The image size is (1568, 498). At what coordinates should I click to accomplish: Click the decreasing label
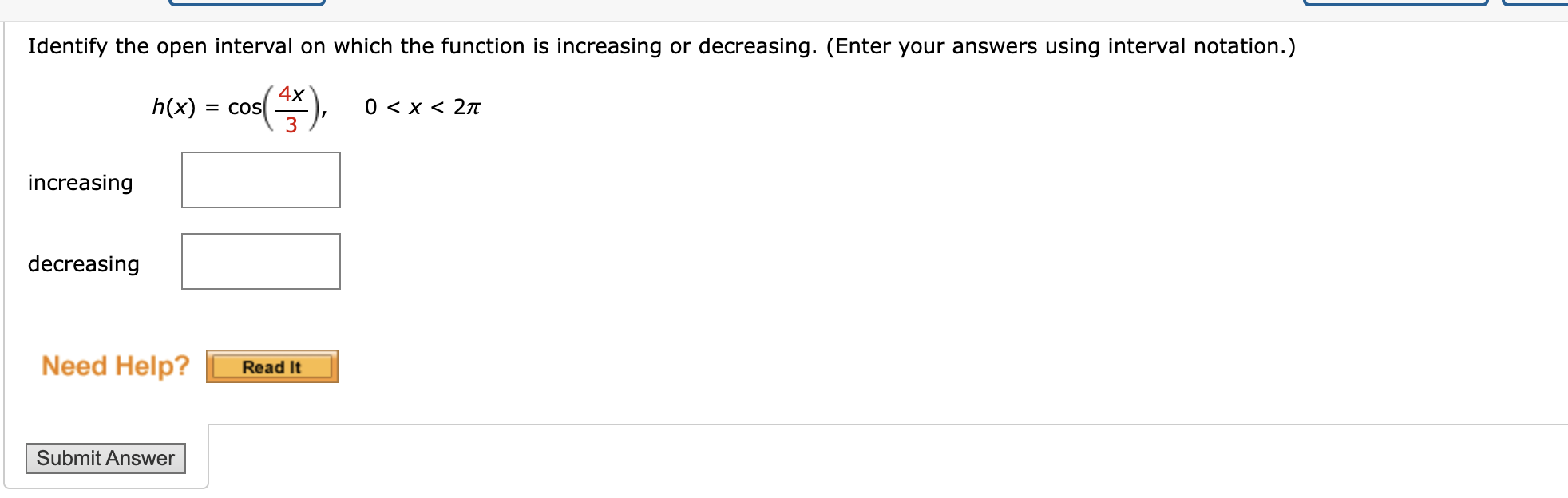(83, 264)
